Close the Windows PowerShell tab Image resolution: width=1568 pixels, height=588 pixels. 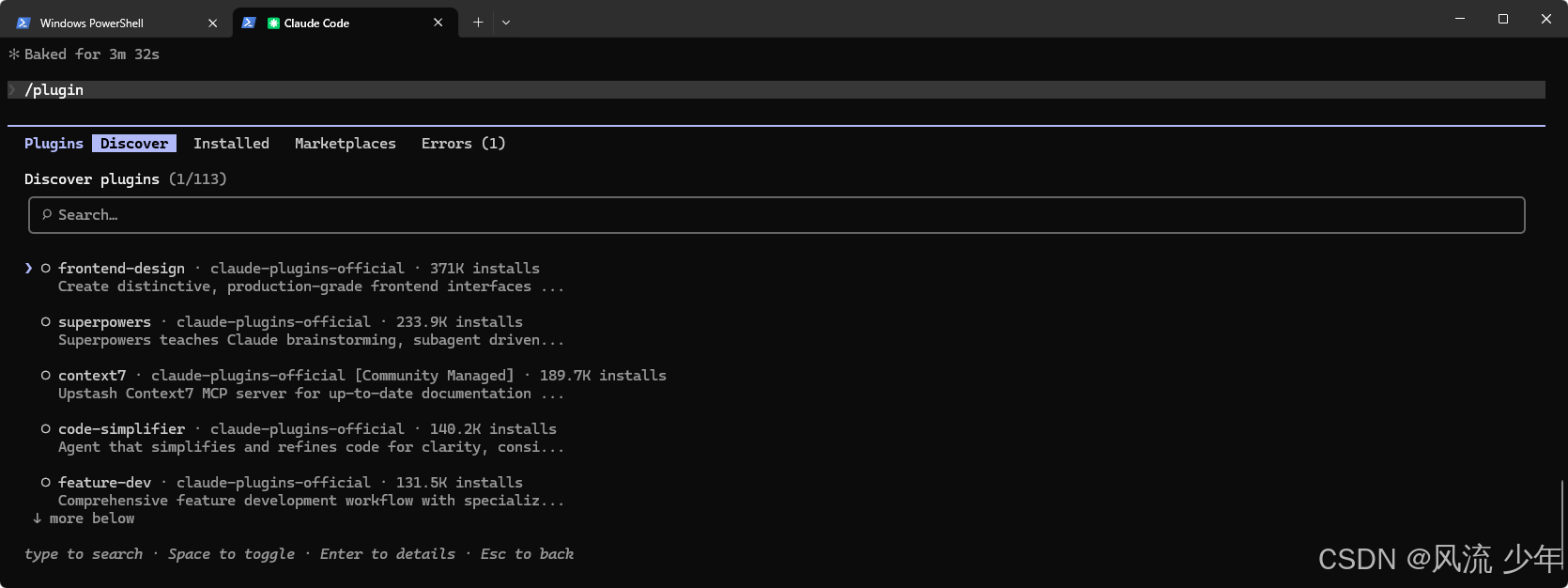212,23
